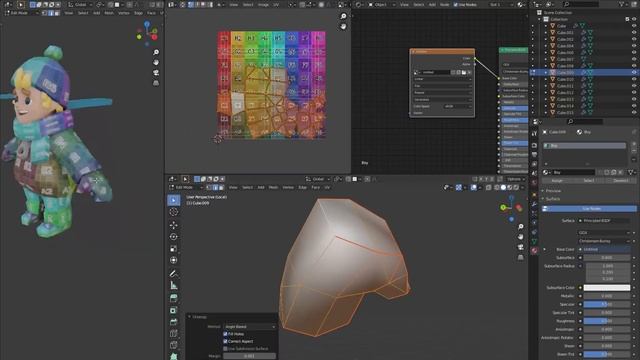
Task: Select the Measure ruler tool
Action: (x=173, y=285)
